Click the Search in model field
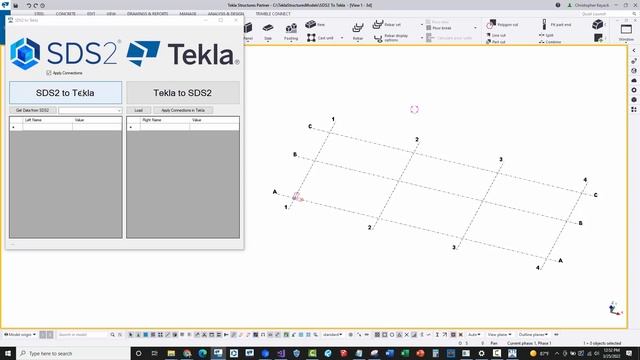 [82, 334]
